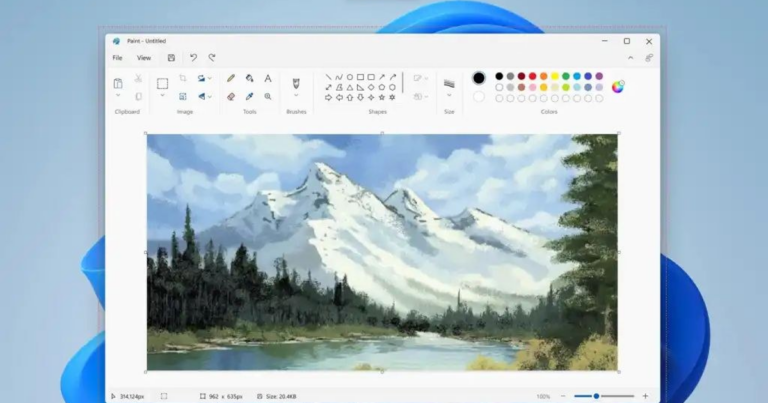Choose the purple color swatch
Screen dimensions: 768x403
point(599,76)
